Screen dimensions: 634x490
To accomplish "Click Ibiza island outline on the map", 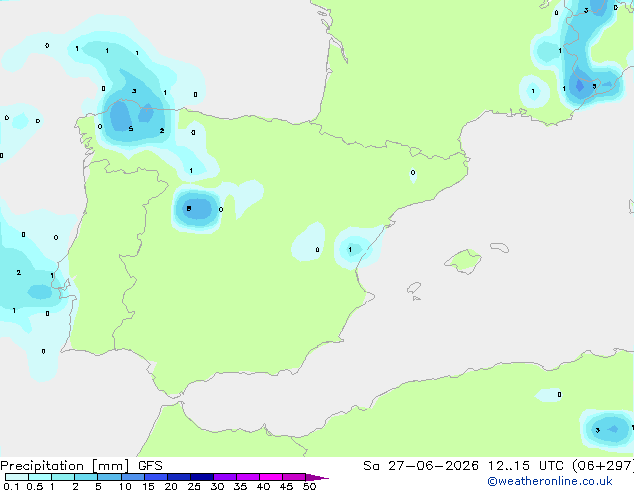I will tap(414, 288).
